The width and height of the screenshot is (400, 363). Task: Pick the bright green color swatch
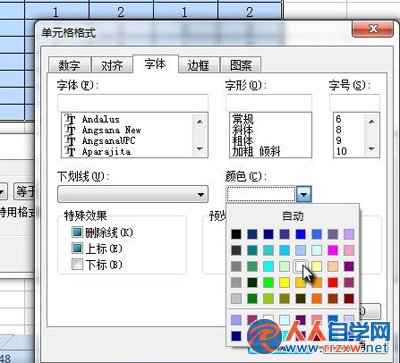coord(268,283)
